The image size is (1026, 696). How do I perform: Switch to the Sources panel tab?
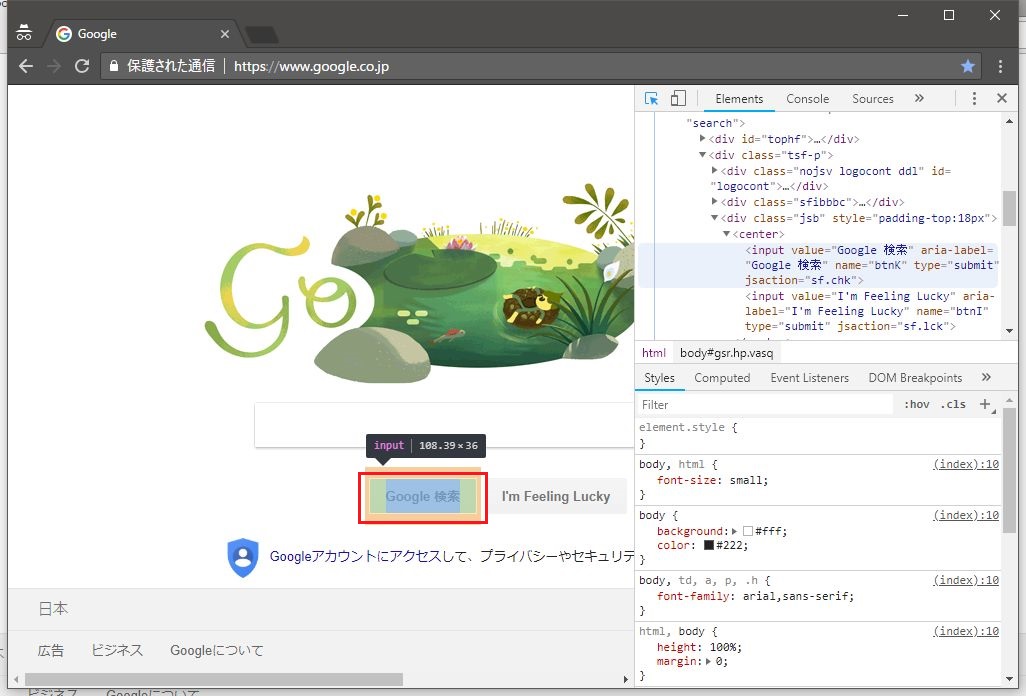[x=872, y=99]
